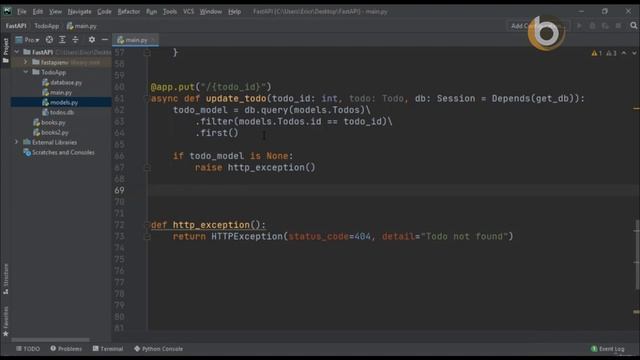Select main.py in project tree
Image resolution: width=640 pixels, height=360 pixels.
point(57,92)
